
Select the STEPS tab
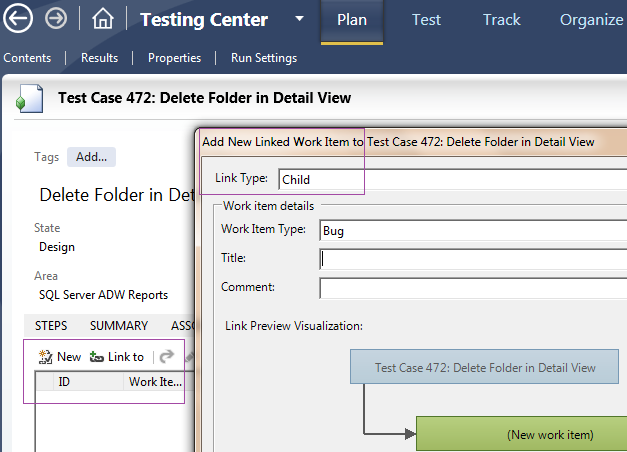(51, 326)
